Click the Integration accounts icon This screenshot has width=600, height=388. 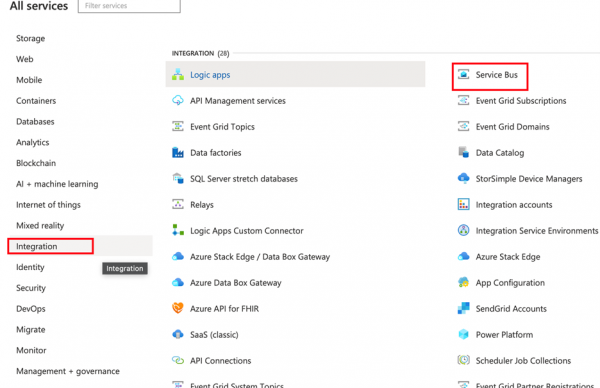(x=463, y=204)
